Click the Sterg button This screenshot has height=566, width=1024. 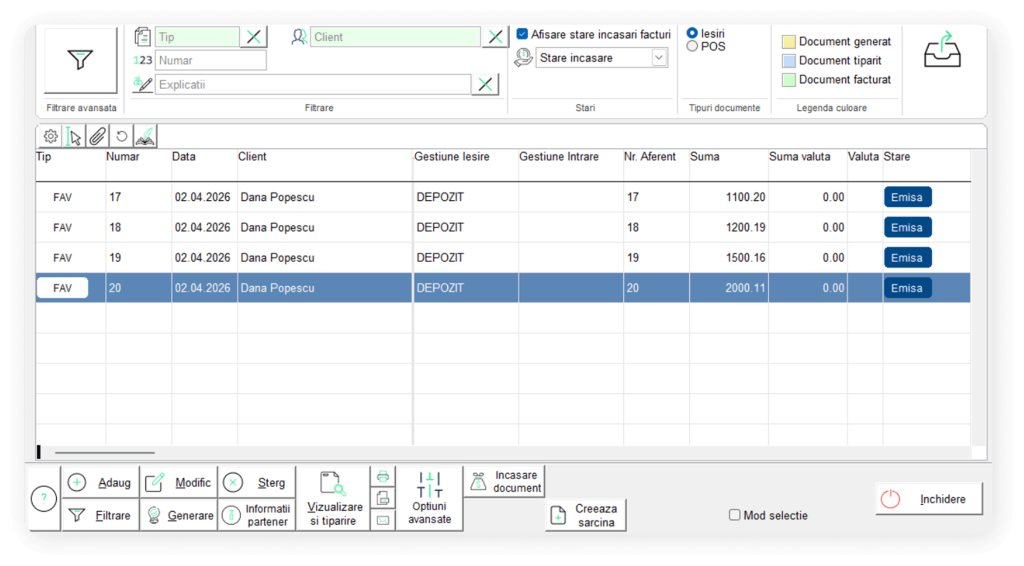click(x=257, y=482)
